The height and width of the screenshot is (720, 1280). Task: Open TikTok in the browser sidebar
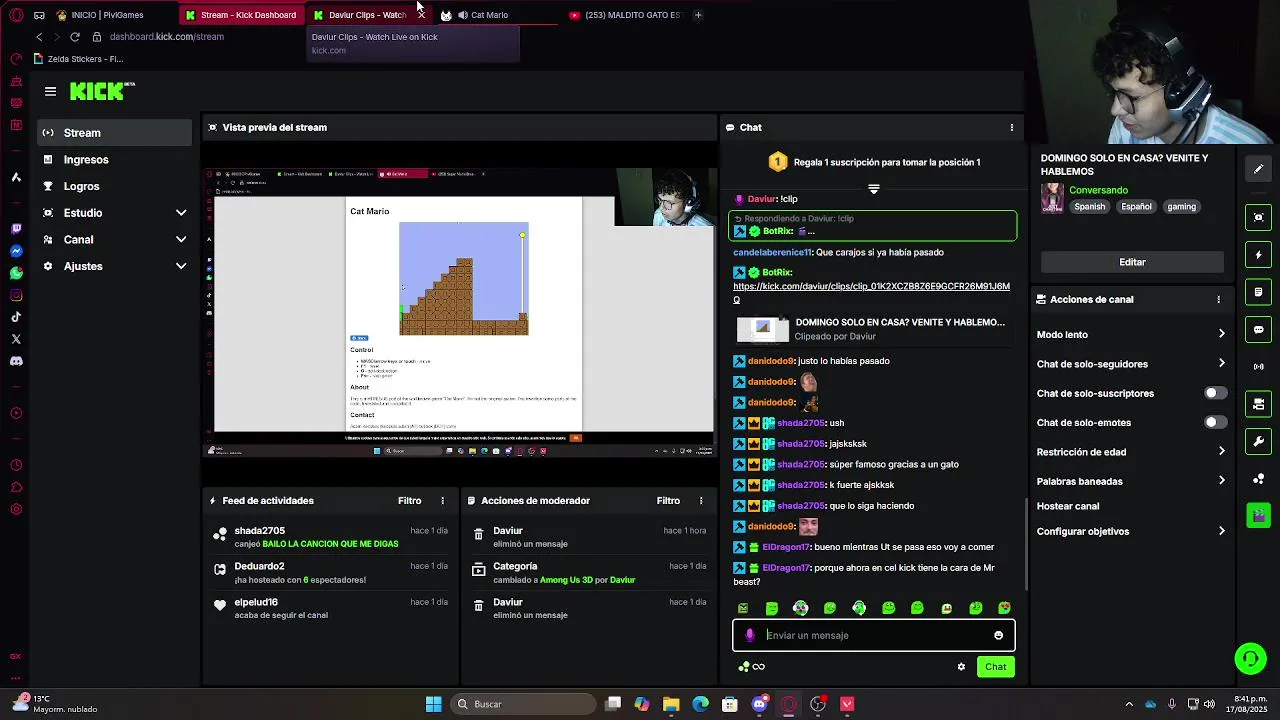pos(16,317)
